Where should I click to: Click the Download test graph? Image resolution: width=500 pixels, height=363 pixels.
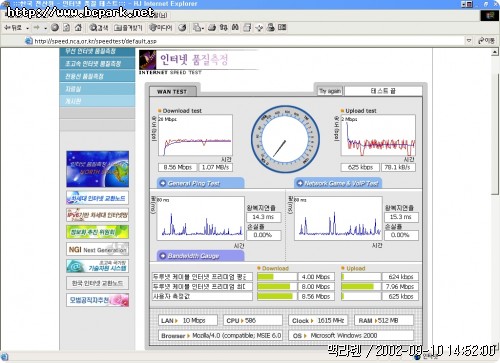click(195, 135)
